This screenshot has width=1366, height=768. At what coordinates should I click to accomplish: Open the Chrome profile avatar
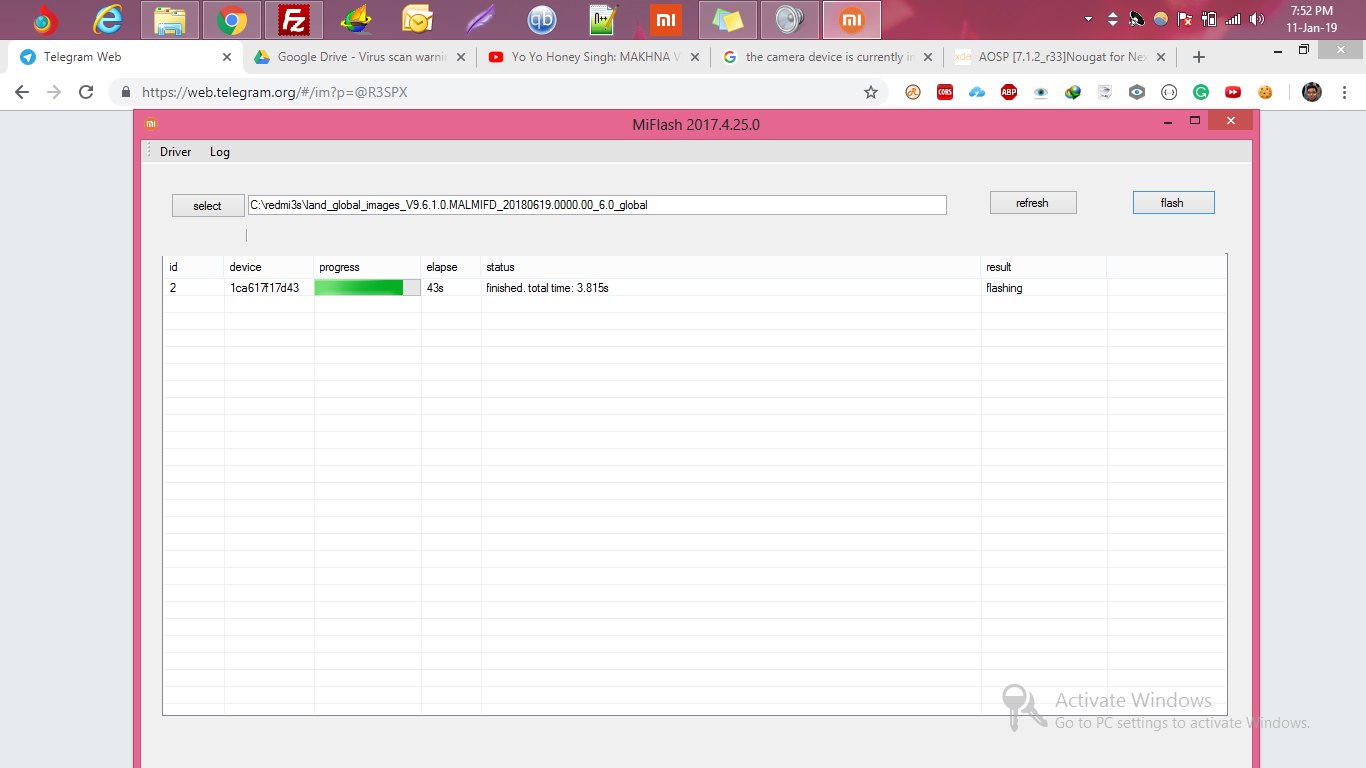(1312, 92)
